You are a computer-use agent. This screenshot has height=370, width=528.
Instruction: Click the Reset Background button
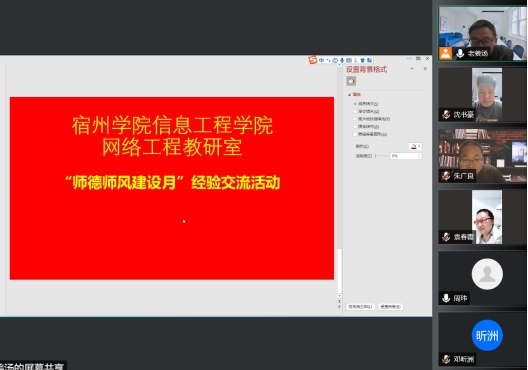pyautogui.click(x=390, y=307)
